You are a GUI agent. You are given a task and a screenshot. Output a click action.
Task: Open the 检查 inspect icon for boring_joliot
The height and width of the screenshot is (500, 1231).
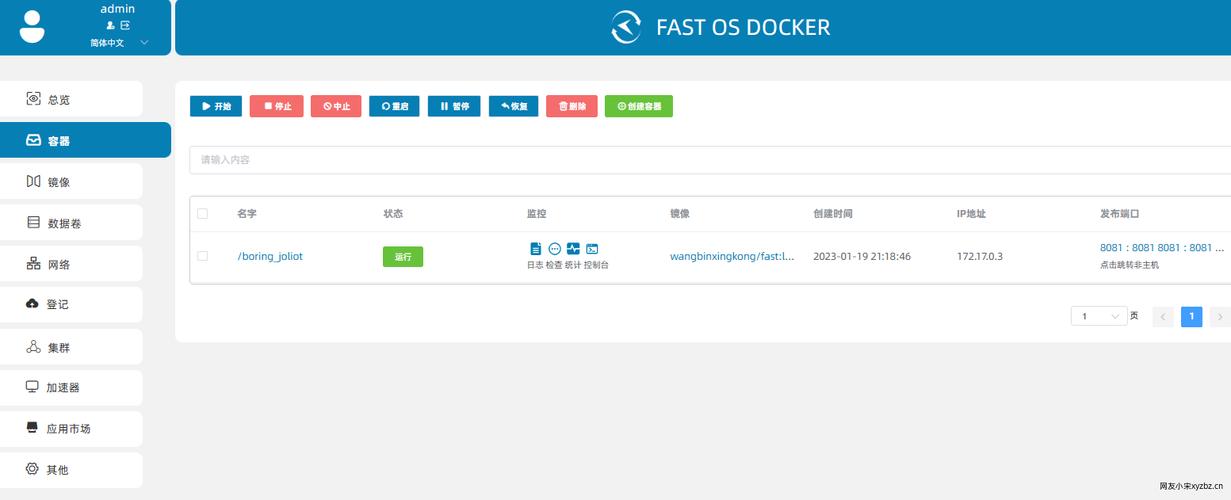[x=554, y=248]
